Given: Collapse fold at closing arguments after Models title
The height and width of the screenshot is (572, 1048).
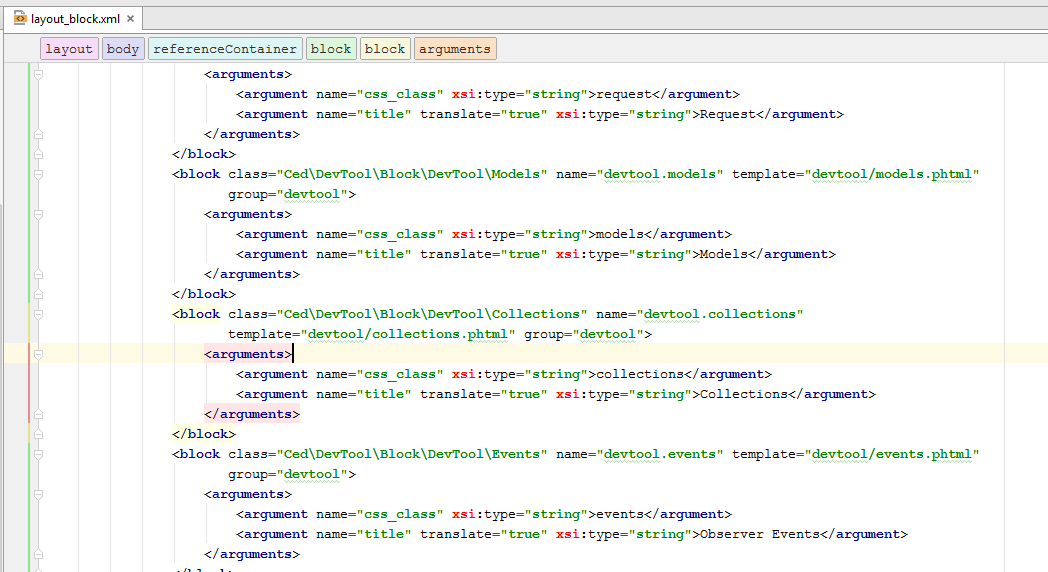Looking at the screenshot, I should pyautogui.click(x=38, y=275).
